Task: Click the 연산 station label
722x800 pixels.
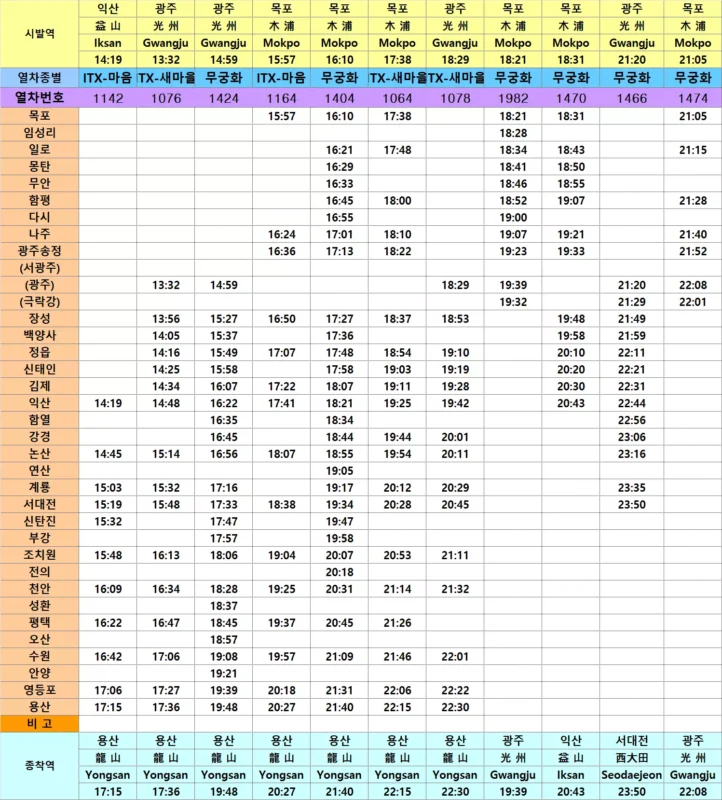Action: click(x=39, y=470)
